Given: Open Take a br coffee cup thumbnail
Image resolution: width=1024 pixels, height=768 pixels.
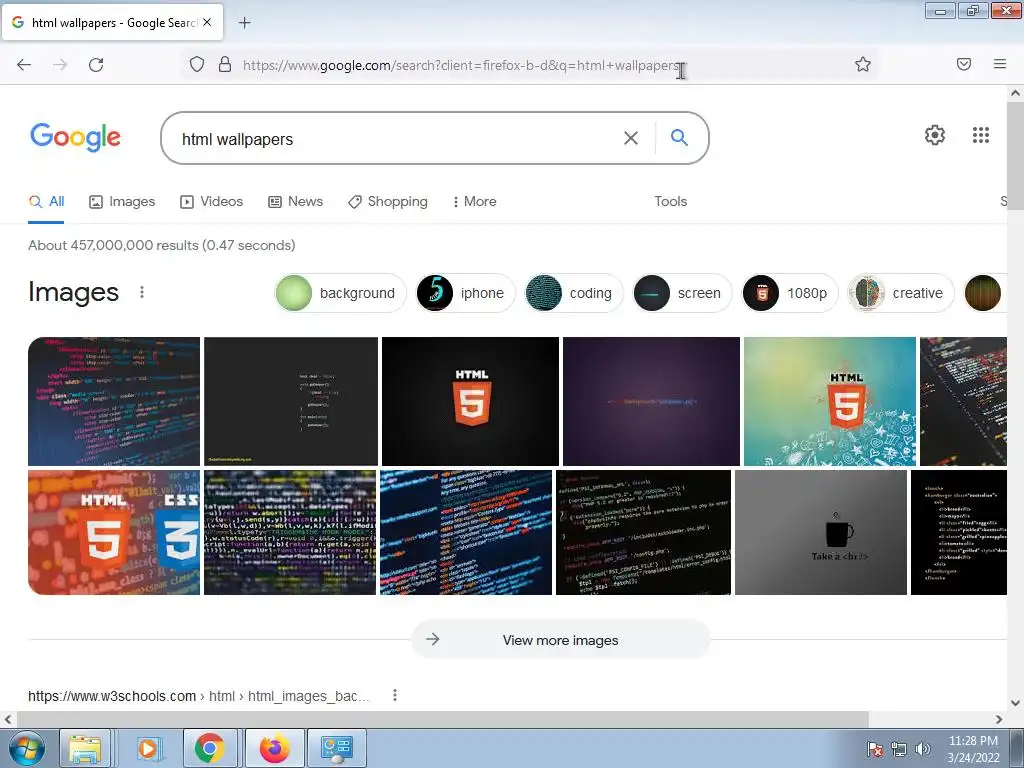Looking at the screenshot, I should point(821,532).
